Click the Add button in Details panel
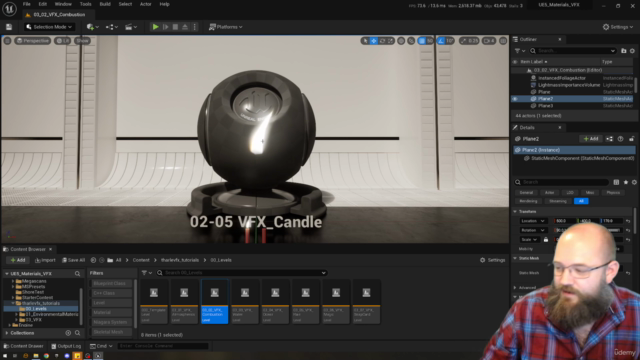640x360 pixels. 591,139
